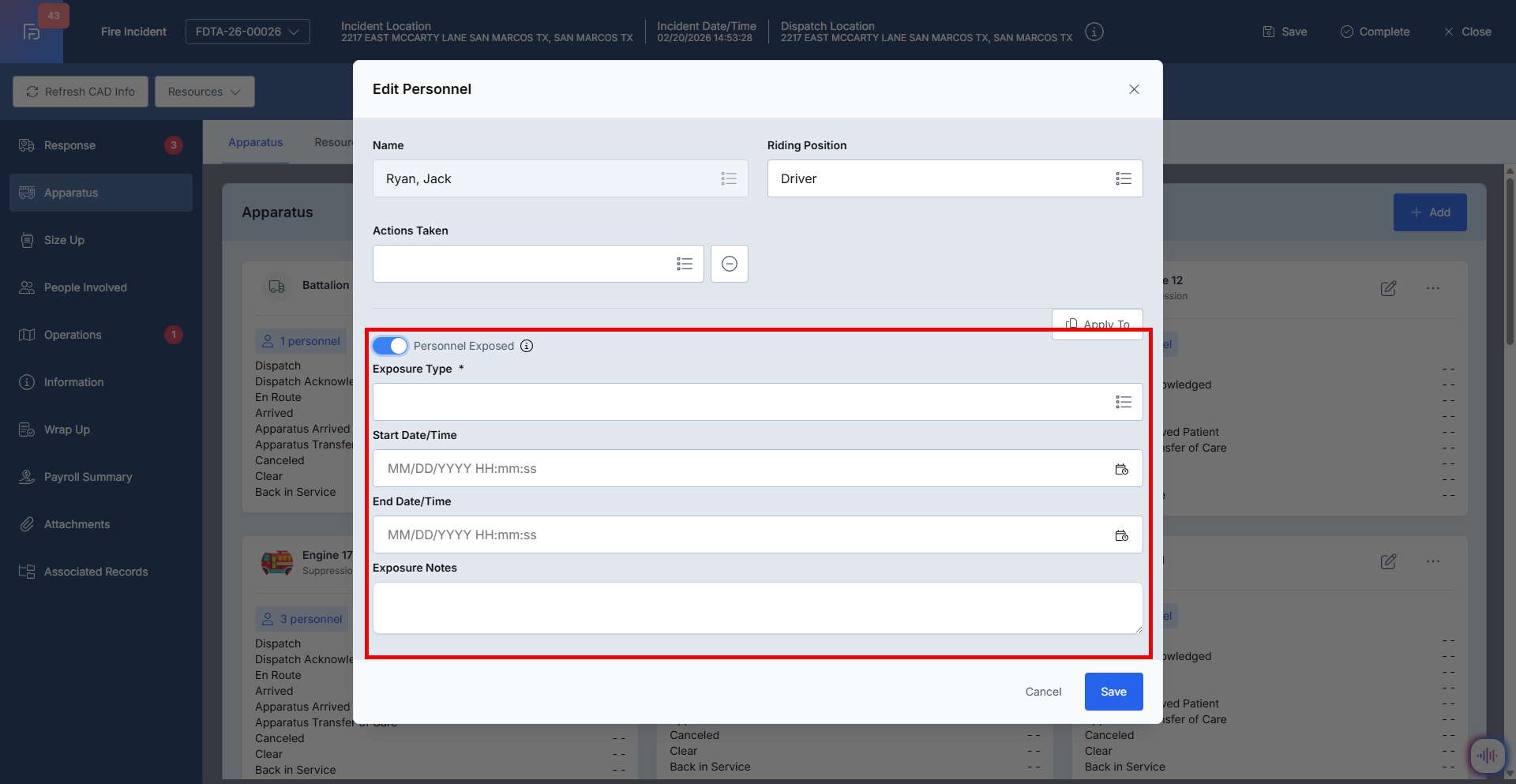Click the Personnel Exposed info icon
The height and width of the screenshot is (784, 1516).
click(527, 346)
